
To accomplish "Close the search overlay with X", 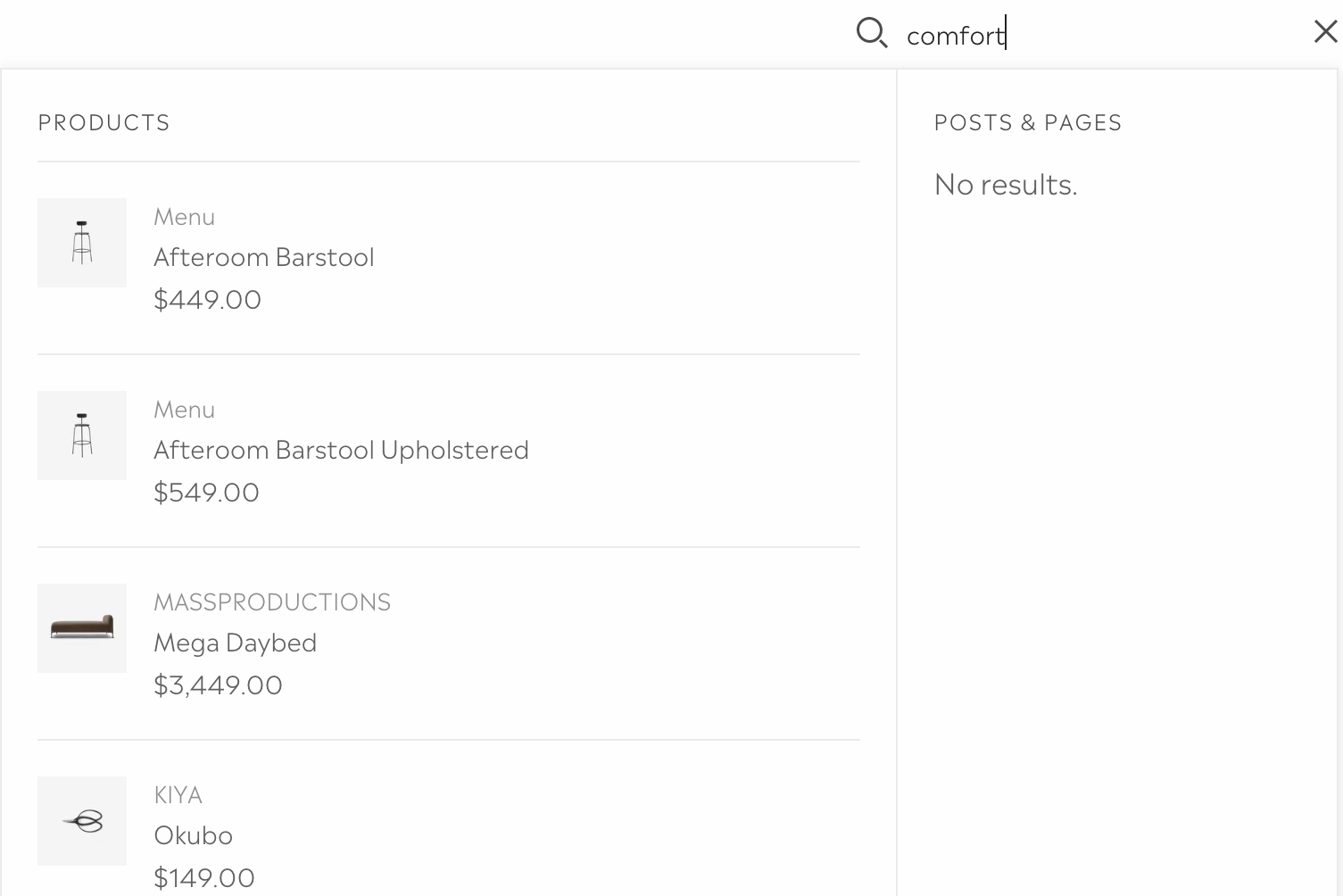I will 1325,32.
